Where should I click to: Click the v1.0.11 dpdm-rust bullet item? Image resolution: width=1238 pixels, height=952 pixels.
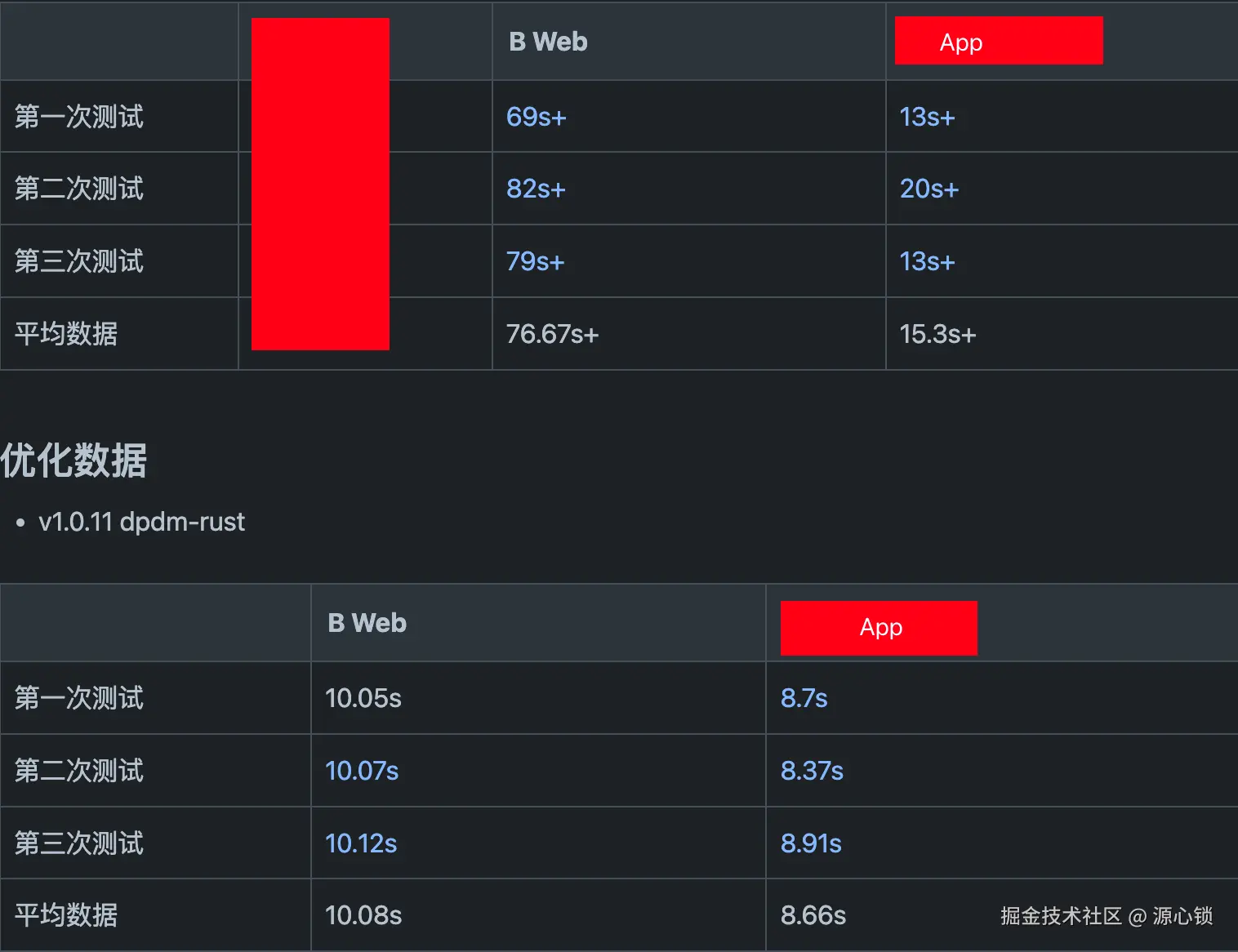click(141, 522)
